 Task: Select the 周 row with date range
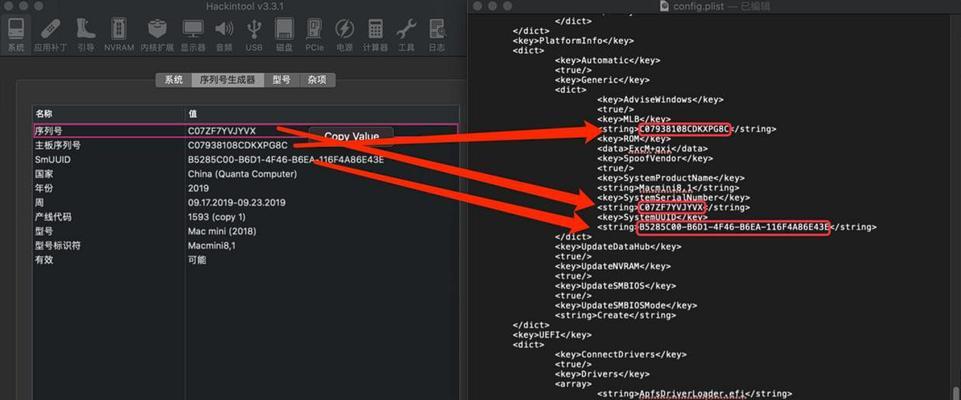coord(245,202)
